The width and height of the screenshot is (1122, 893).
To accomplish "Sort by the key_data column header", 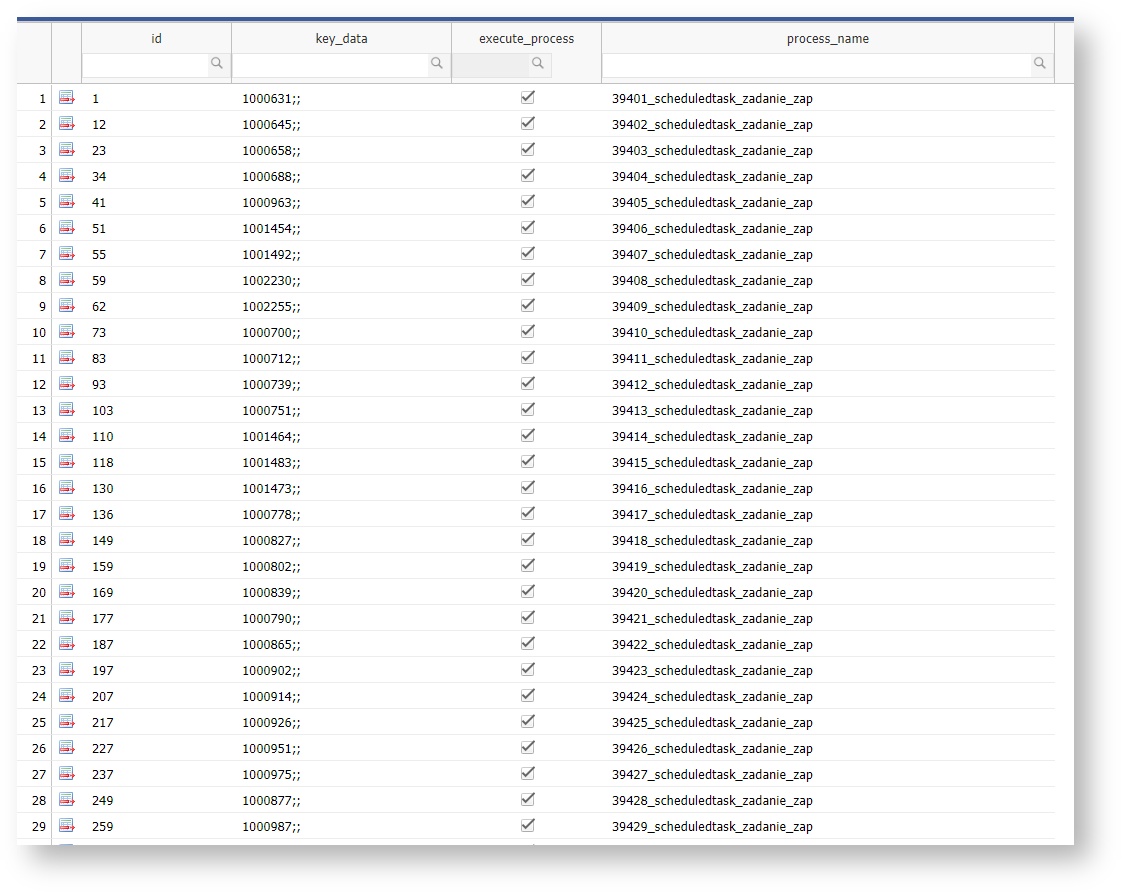I will [341, 39].
